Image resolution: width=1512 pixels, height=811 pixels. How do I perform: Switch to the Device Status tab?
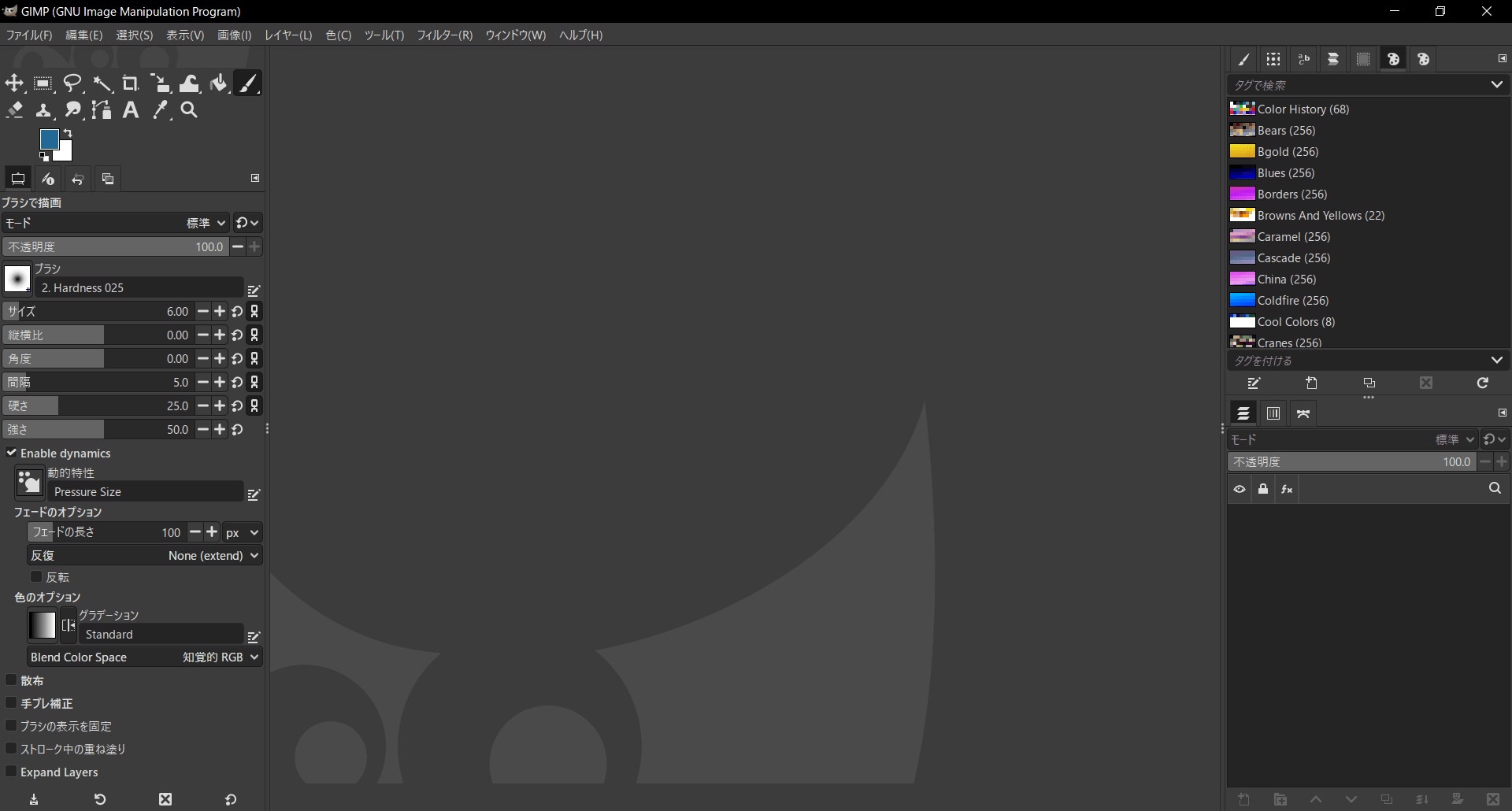point(48,179)
